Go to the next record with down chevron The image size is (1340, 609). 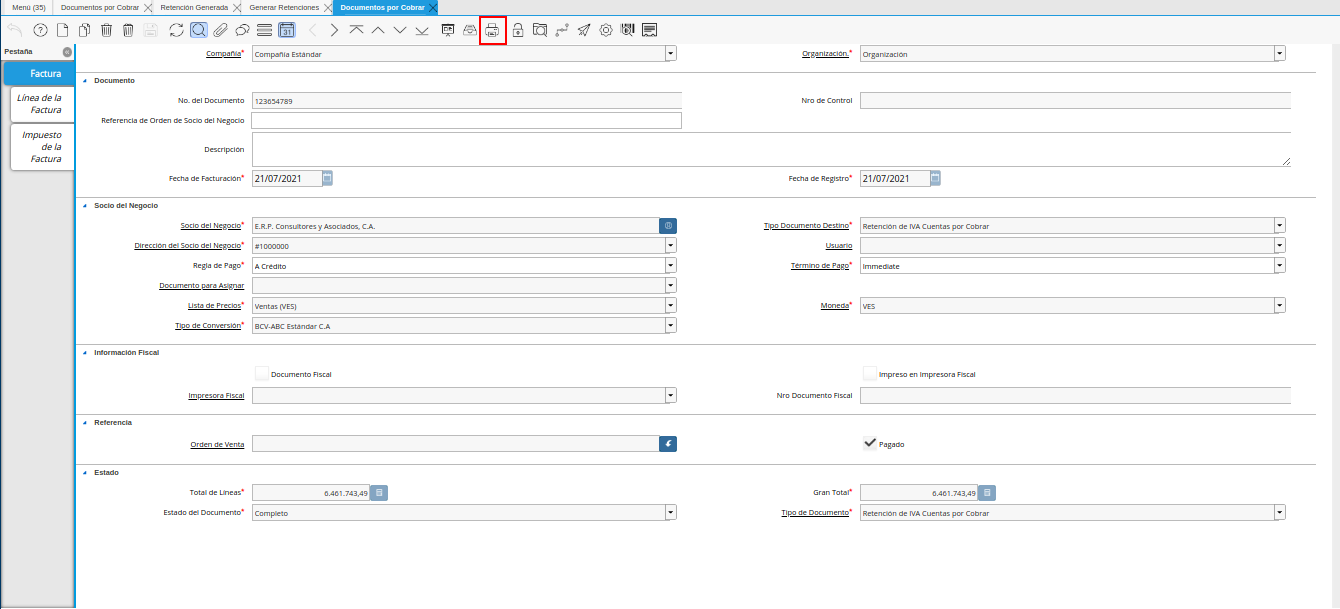point(400,30)
